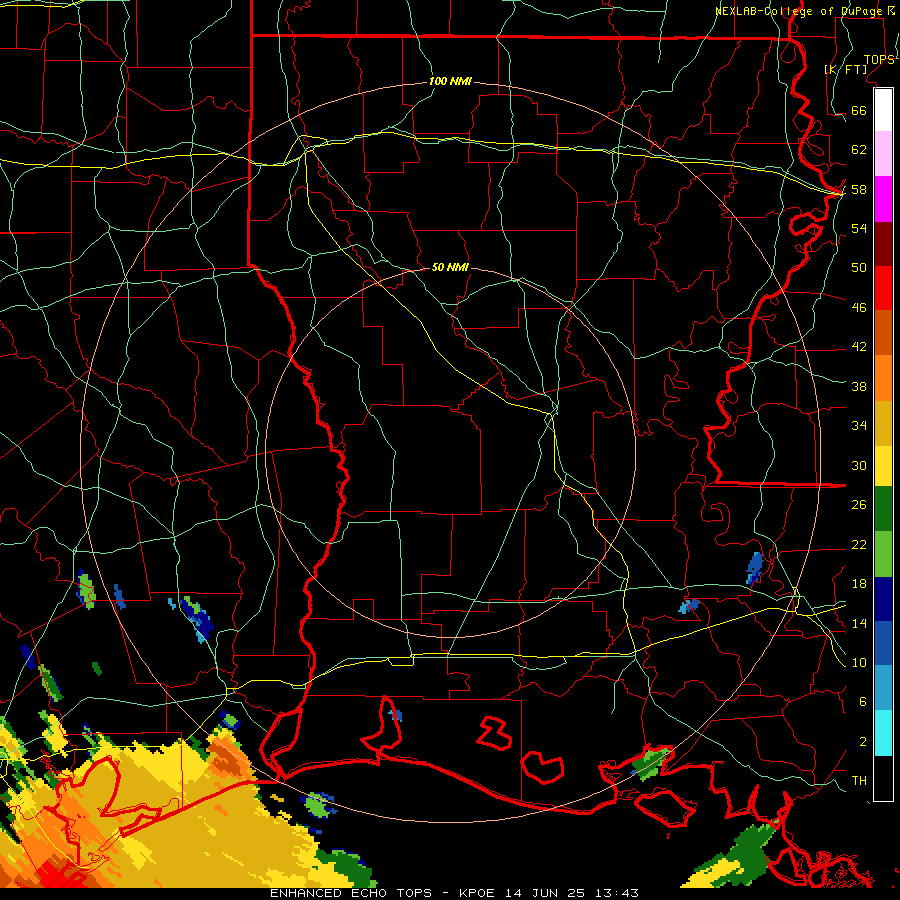Click the "54" legend value
This screenshot has height=900, width=900.
click(859, 228)
